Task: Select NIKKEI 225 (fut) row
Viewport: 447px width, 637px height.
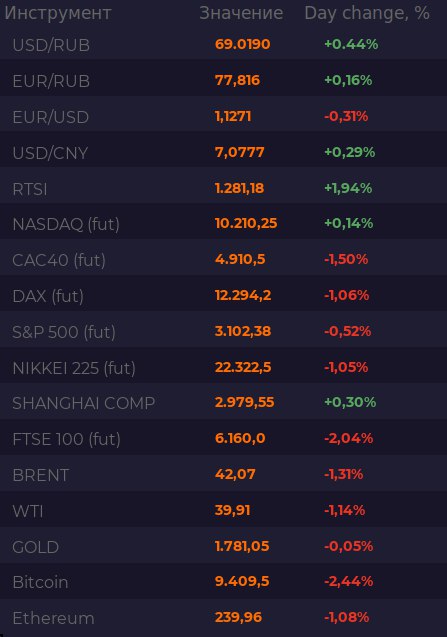Action: click(224, 368)
